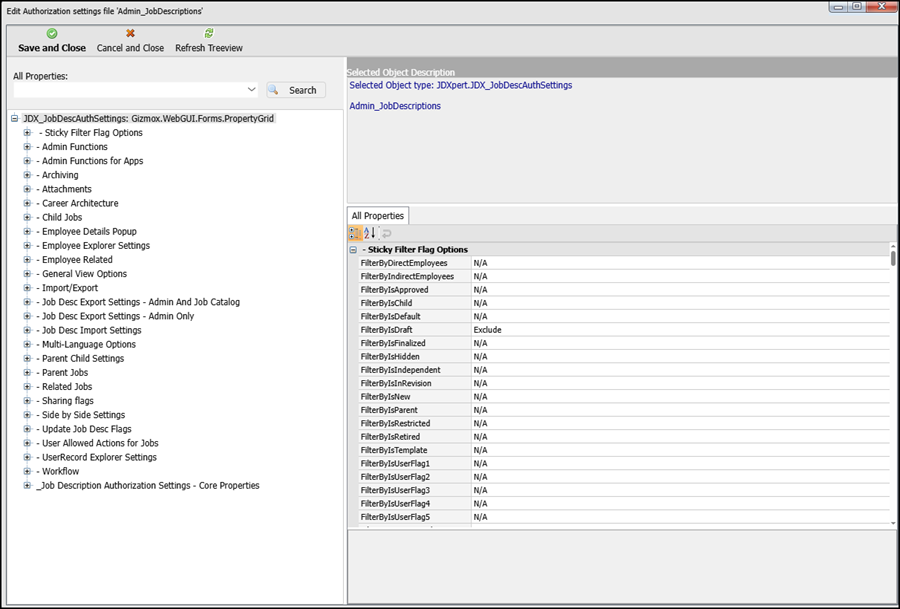Click the FilterByIsFinalized property name
Image resolution: width=900 pixels, height=609 pixels.
click(393, 343)
